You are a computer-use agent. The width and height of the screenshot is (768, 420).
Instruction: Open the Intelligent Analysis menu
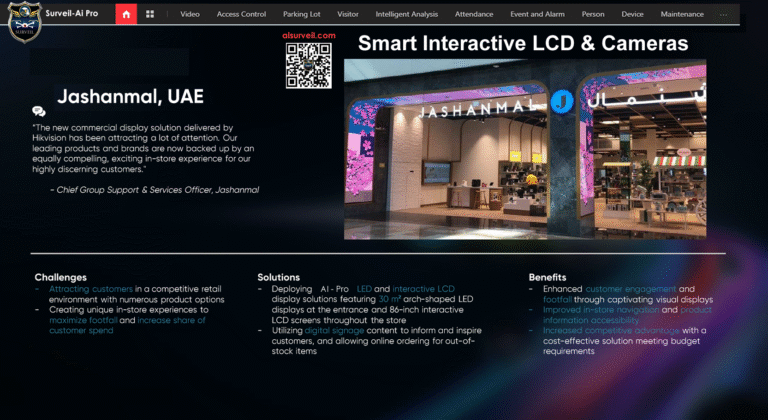[x=407, y=14]
